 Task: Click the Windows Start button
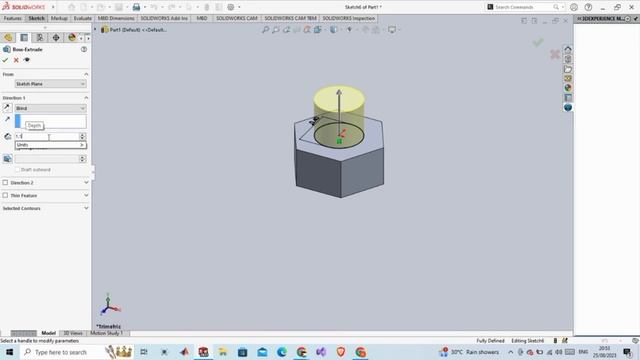coord(9,352)
